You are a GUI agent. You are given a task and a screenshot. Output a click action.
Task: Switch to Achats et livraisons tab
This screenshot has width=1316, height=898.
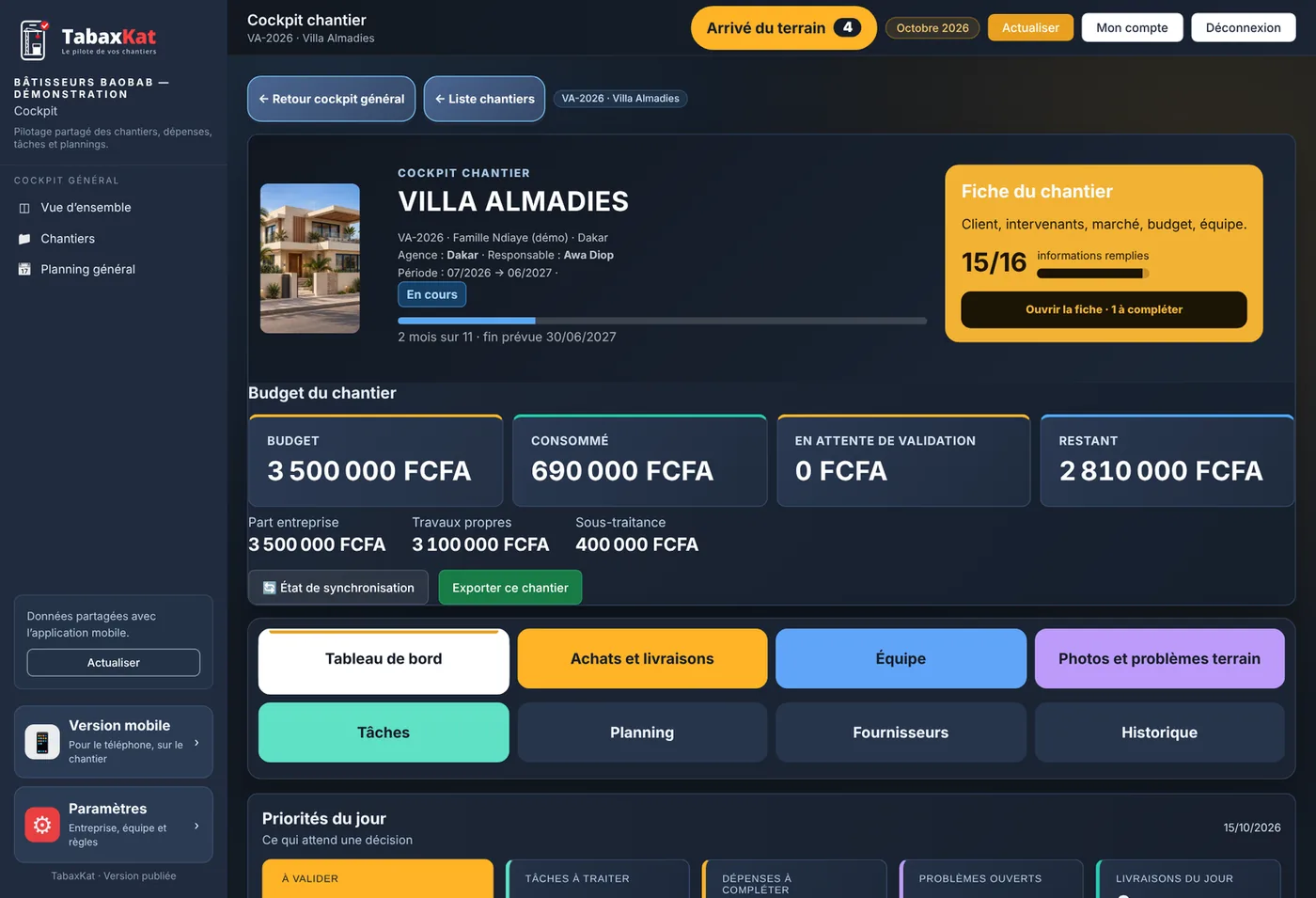pyautogui.click(x=642, y=659)
